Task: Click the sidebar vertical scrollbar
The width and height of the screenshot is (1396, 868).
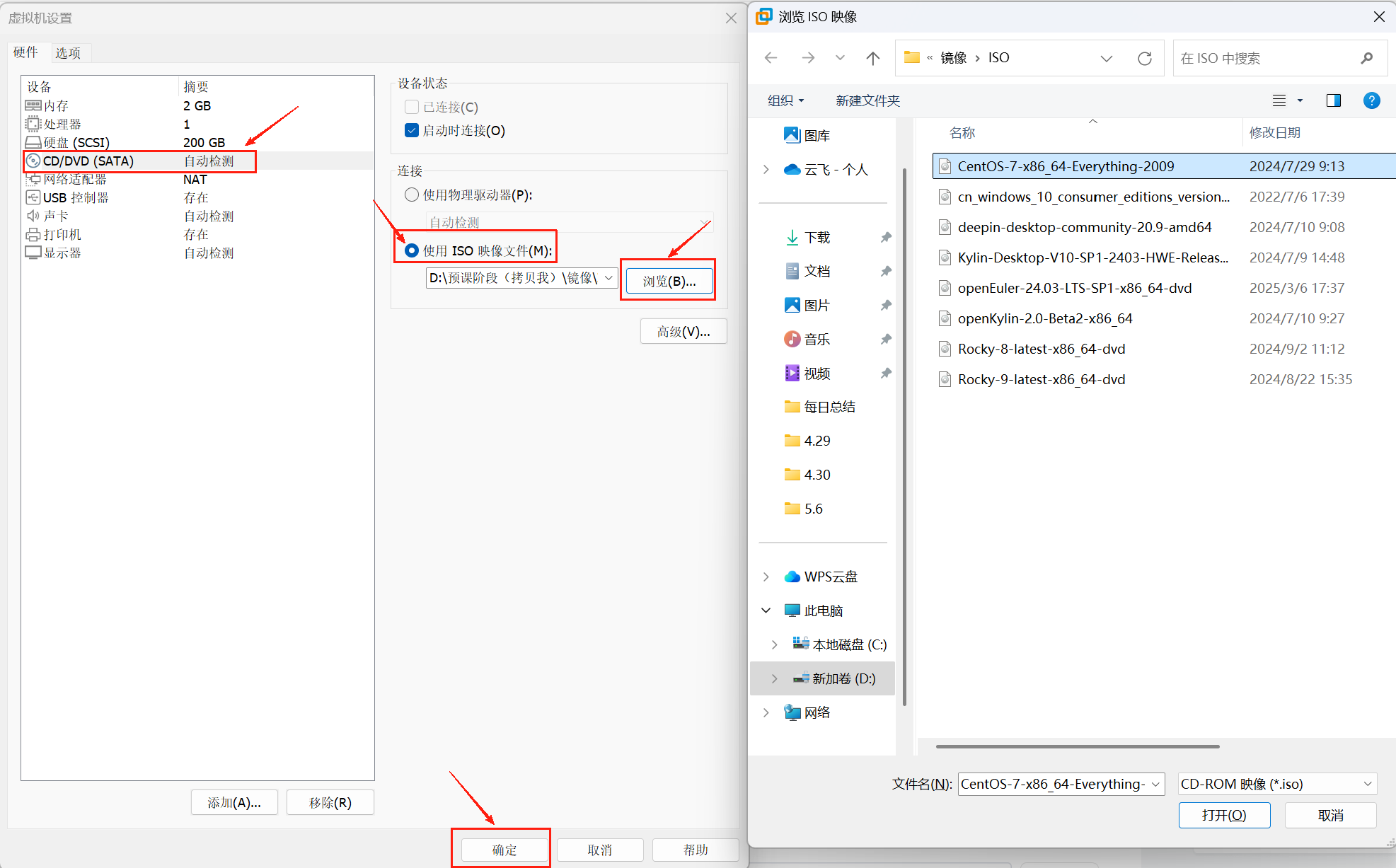Action: coord(904,437)
